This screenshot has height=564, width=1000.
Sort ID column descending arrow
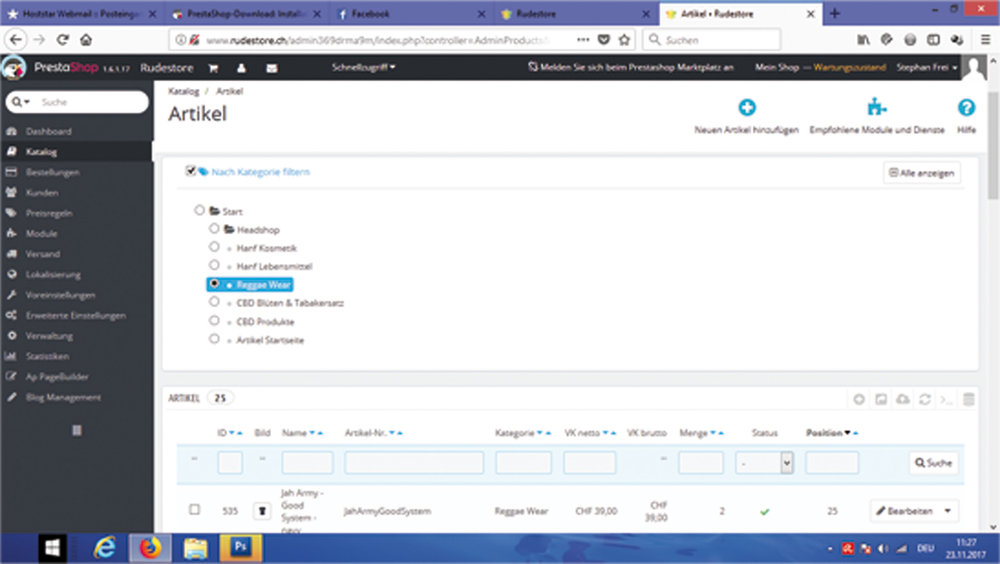coord(232,433)
